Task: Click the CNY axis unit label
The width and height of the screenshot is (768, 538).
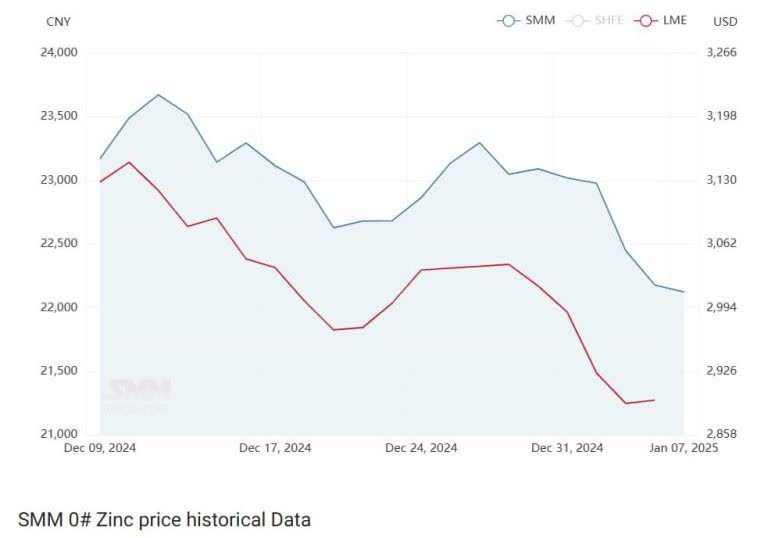Action: click(x=59, y=21)
